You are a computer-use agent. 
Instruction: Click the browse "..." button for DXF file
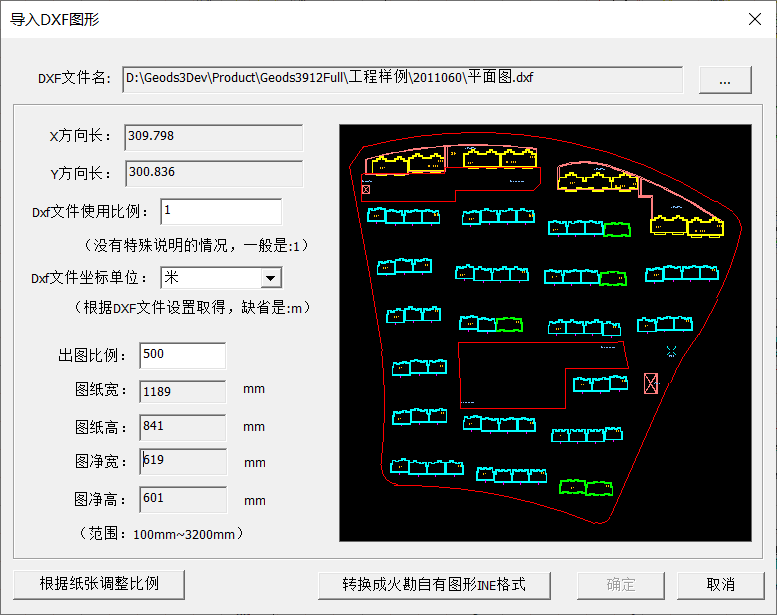(725, 80)
